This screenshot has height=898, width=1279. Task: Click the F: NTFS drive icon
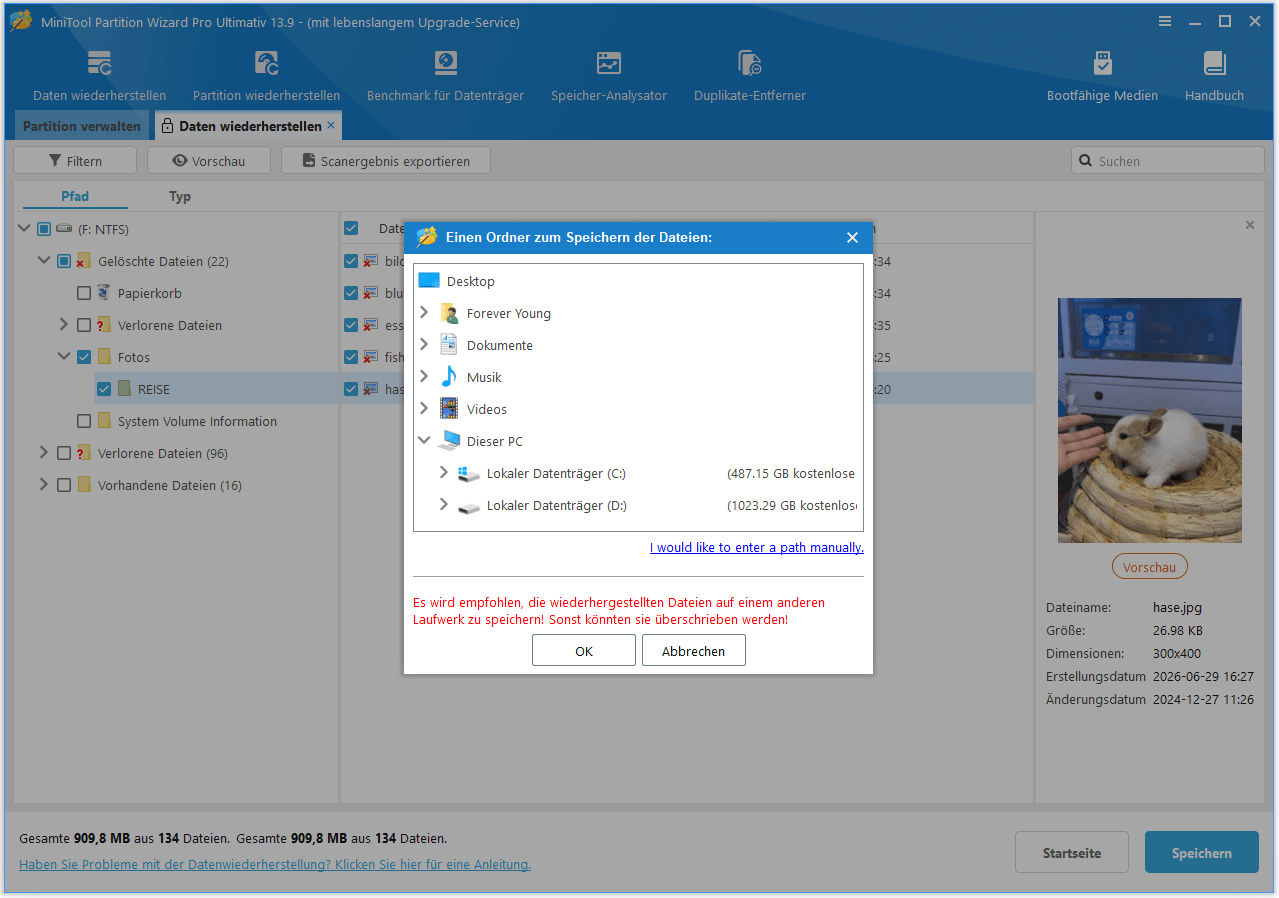[x=64, y=229]
